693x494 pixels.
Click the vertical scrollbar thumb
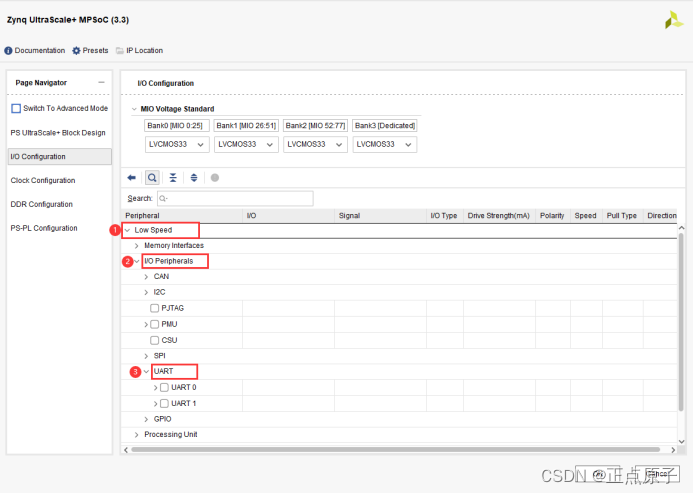tap(681, 323)
